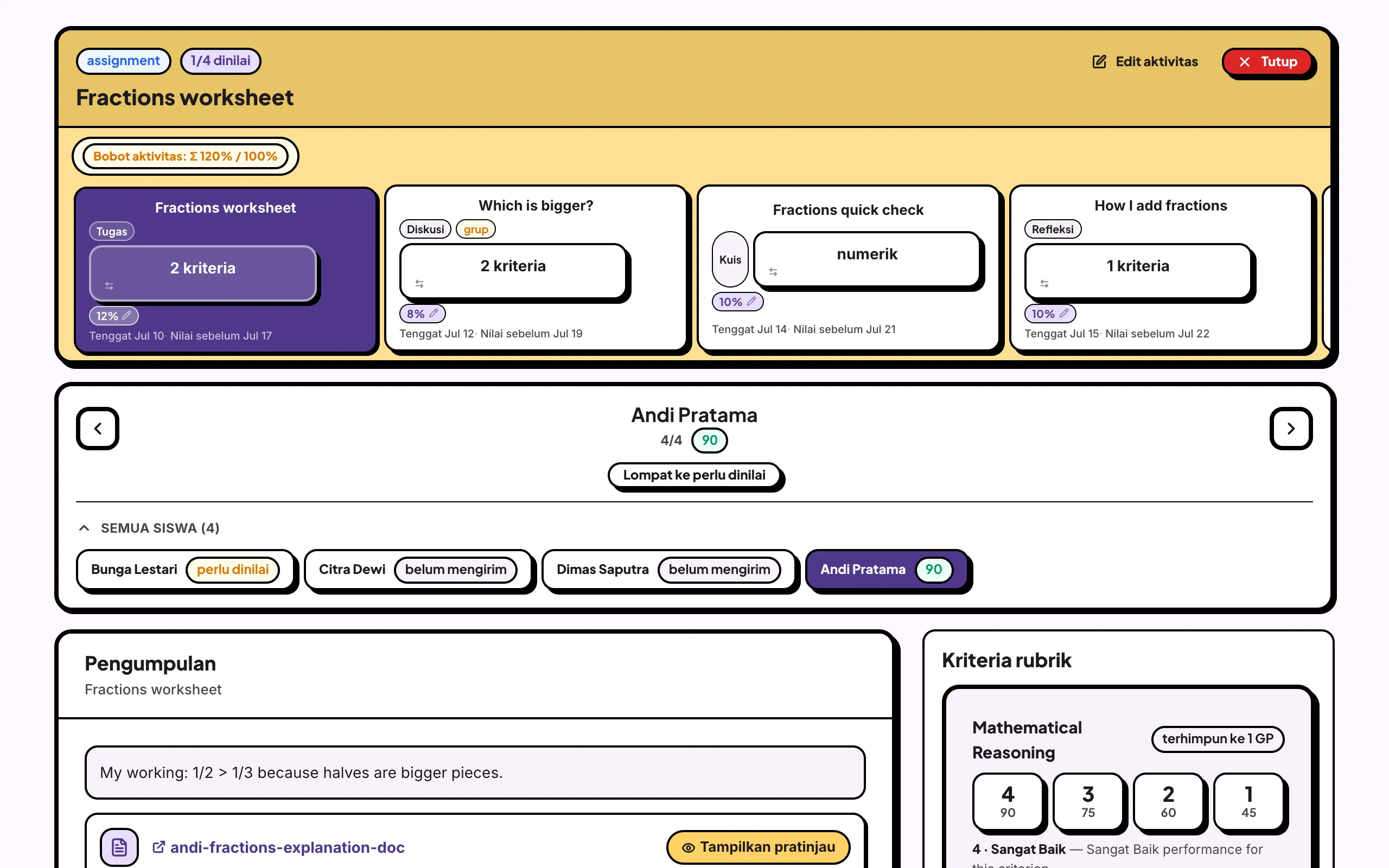Select rubric score 4 worth 90
Viewport: 1389px width, 868px height.
coord(1008,801)
